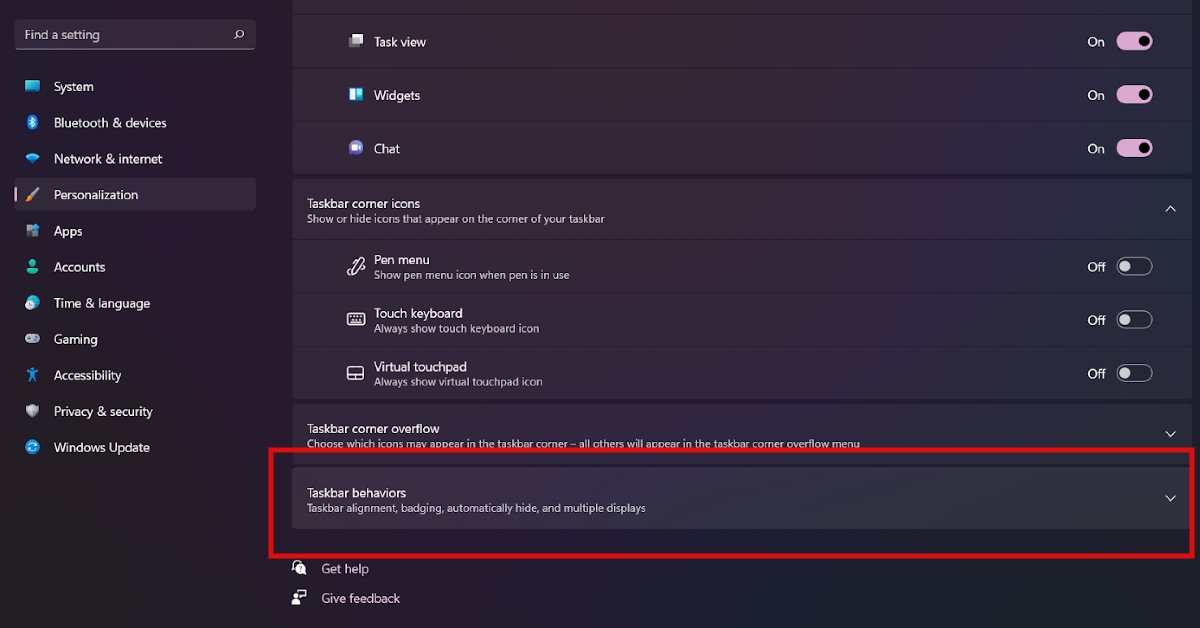Screen dimensions: 1200x628
Task: Turn on Touch keyboard icon display
Action: point(1133,319)
